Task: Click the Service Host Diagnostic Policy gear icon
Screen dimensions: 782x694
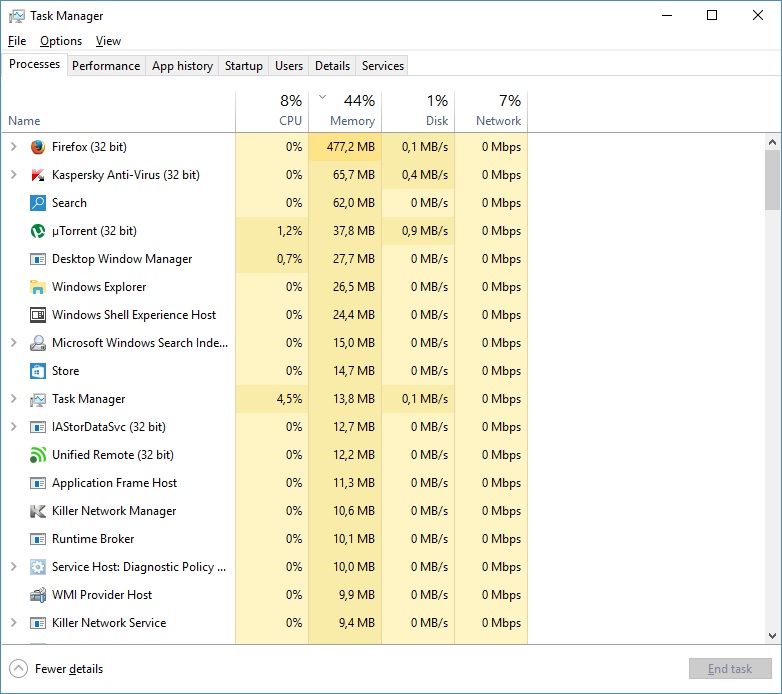Action: 38,567
